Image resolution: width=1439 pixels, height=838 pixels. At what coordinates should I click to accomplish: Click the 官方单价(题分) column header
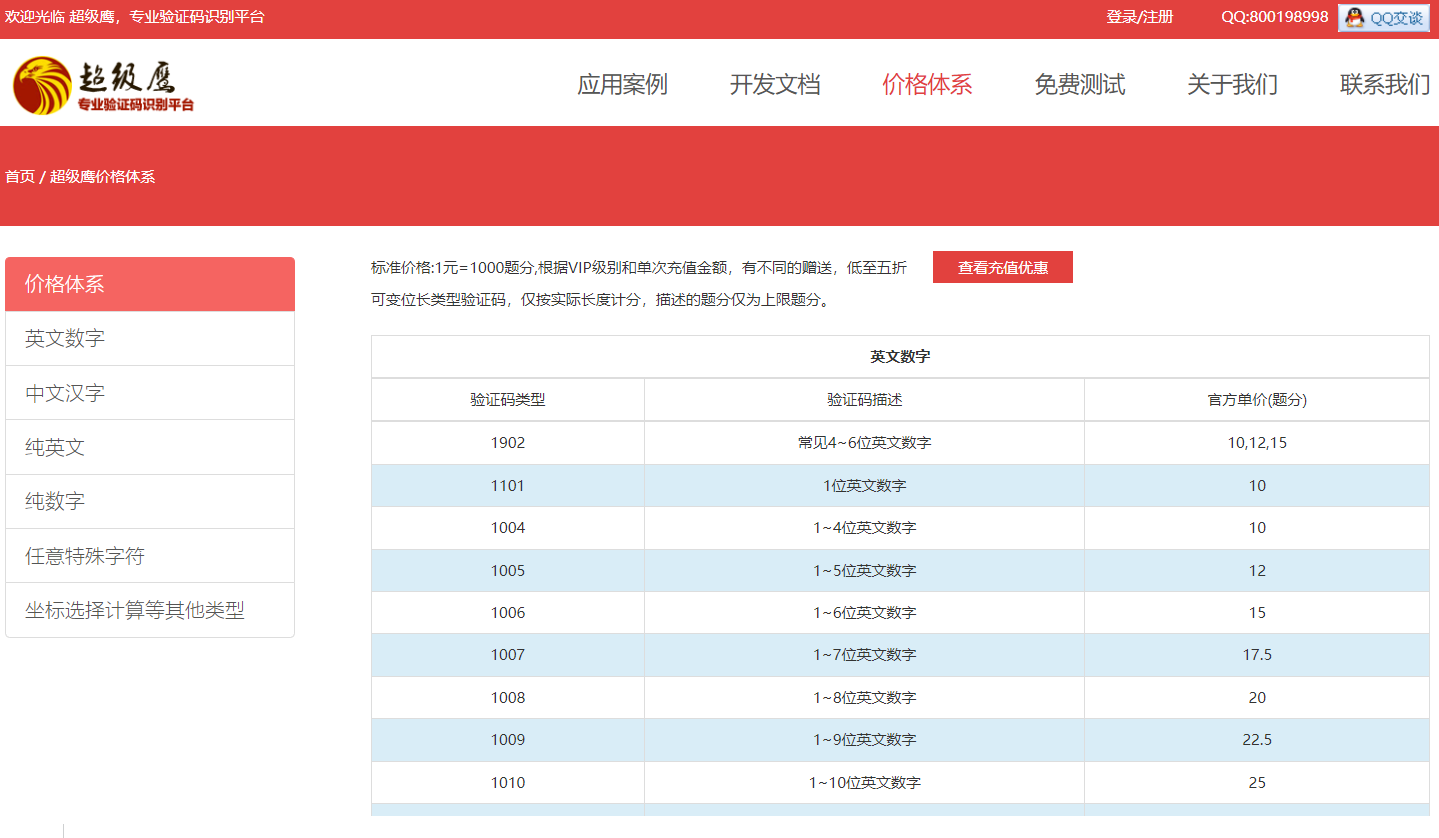tap(1257, 400)
